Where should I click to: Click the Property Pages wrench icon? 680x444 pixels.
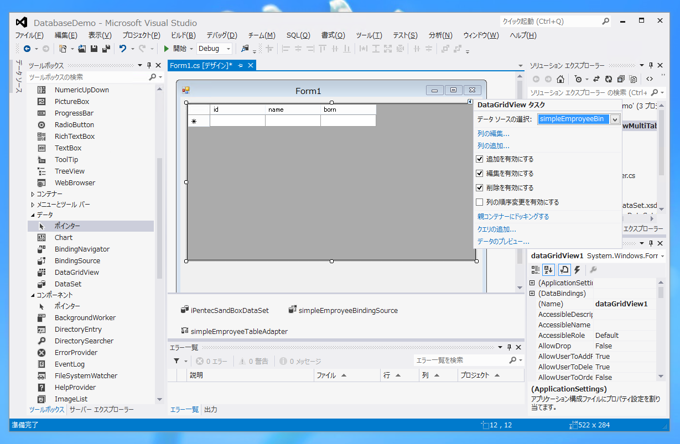594,270
